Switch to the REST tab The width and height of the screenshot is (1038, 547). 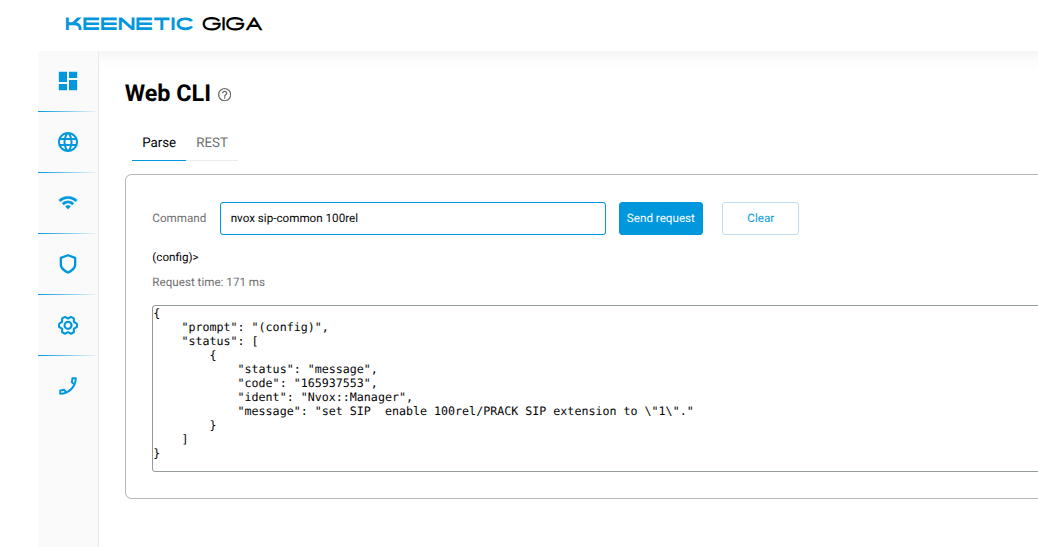click(212, 143)
